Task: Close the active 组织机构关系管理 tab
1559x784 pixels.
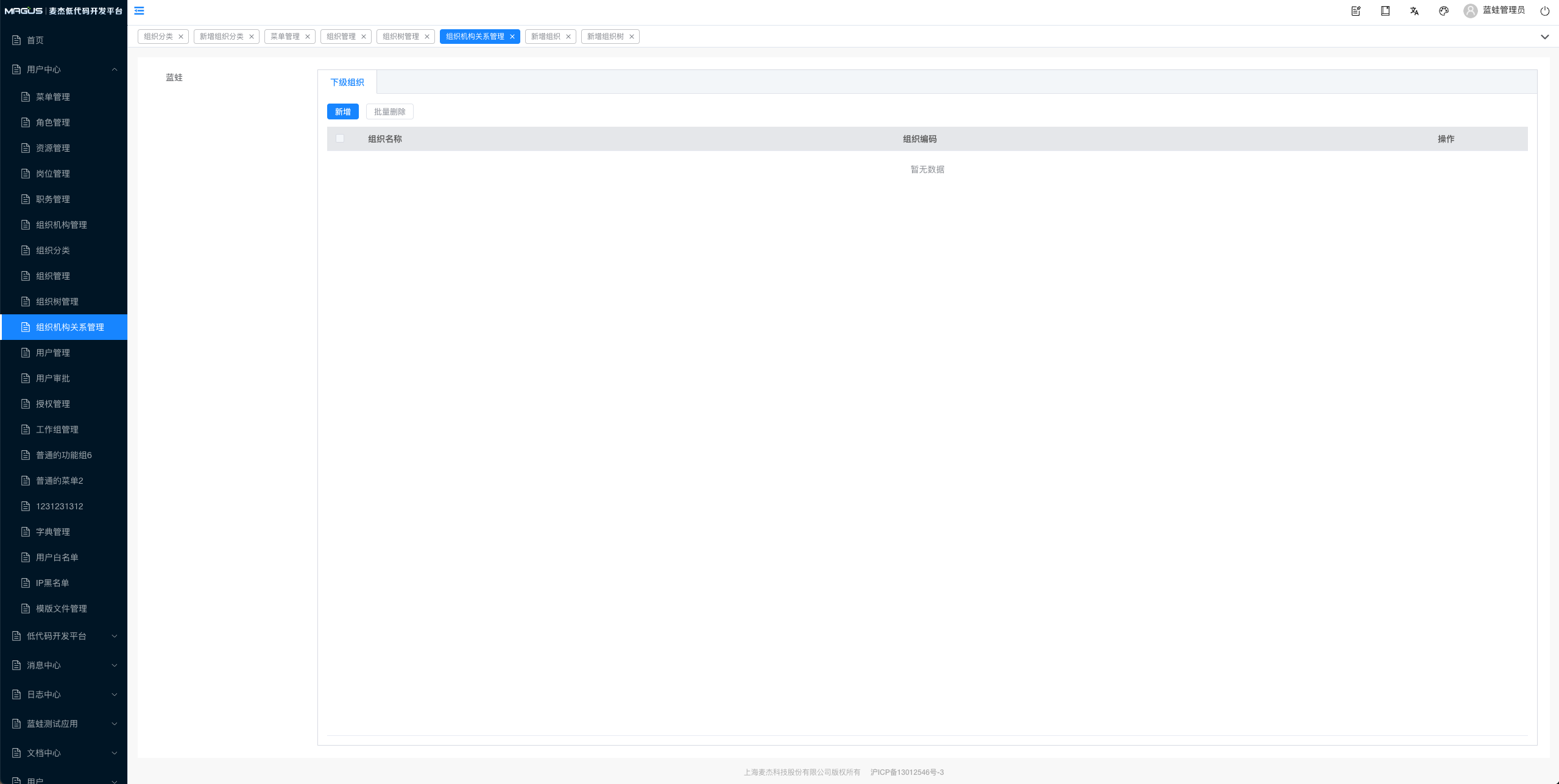Action: [x=512, y=37]
